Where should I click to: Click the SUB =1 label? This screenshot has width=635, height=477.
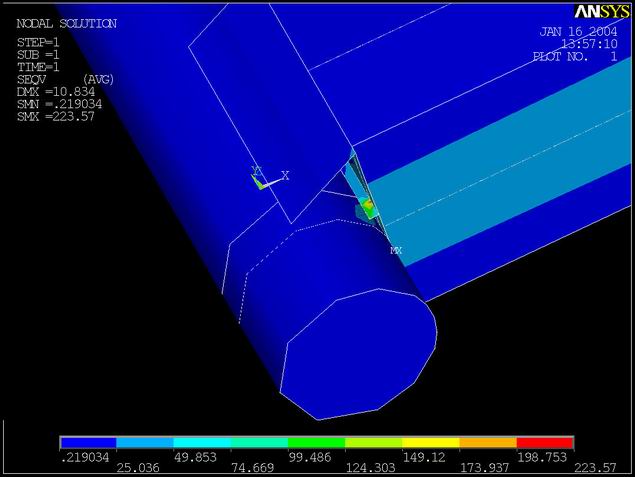(38, 54)
